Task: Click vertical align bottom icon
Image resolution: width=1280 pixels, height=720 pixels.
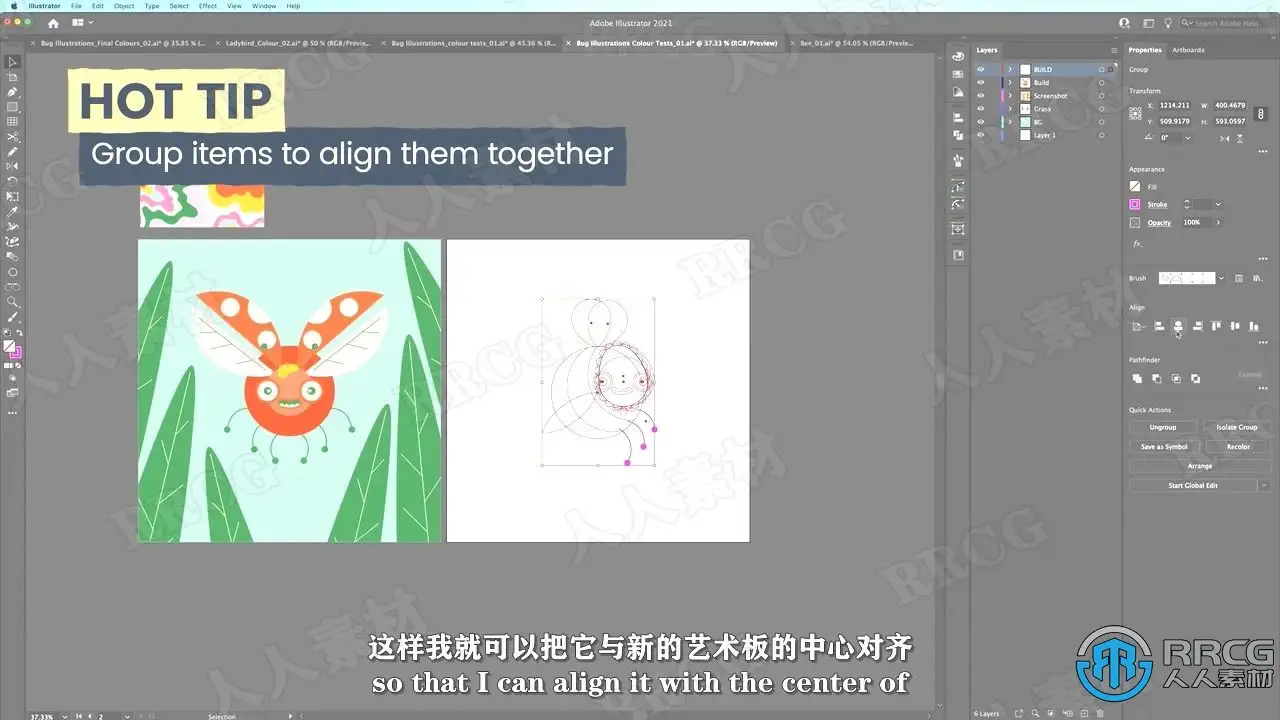Action: [1255, 326]
